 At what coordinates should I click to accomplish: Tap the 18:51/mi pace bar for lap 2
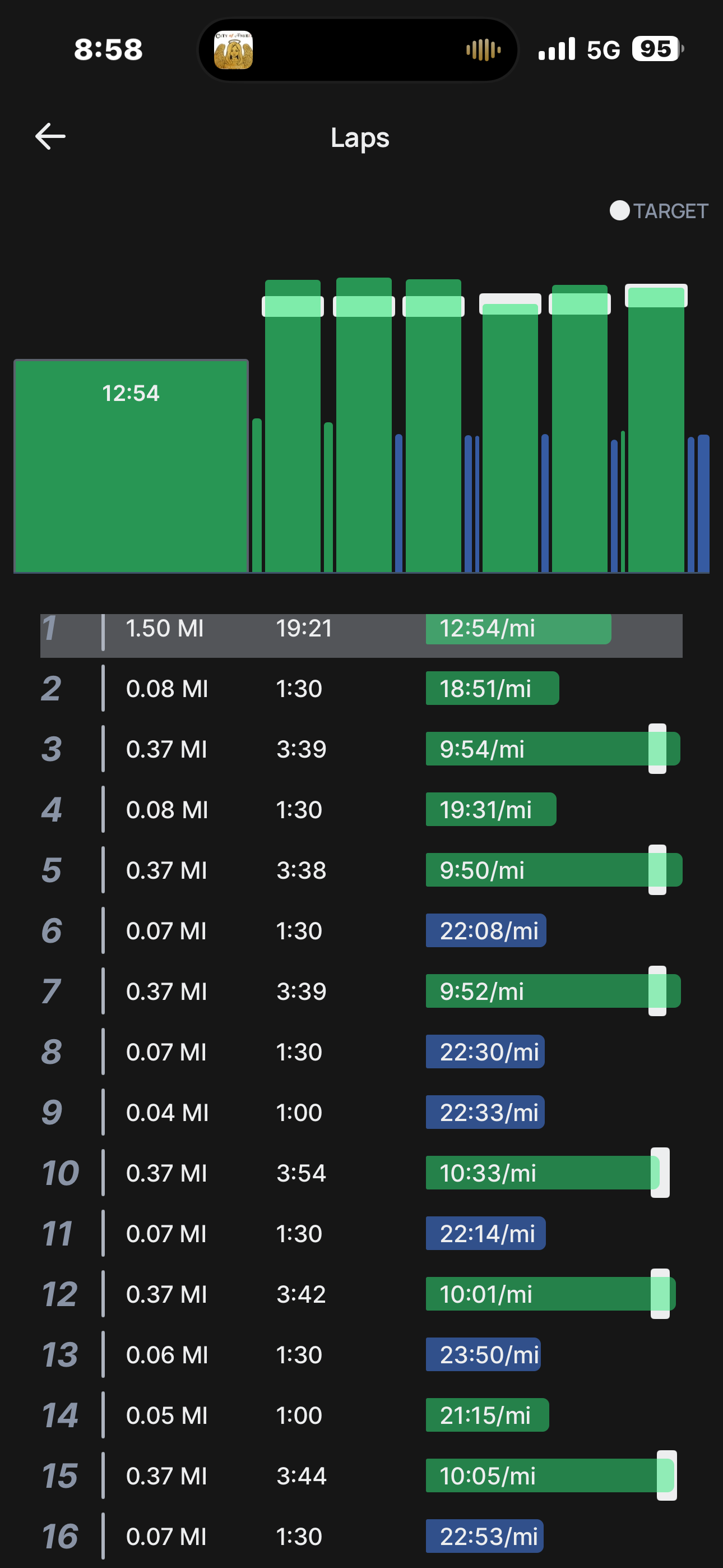pos(492,689)
